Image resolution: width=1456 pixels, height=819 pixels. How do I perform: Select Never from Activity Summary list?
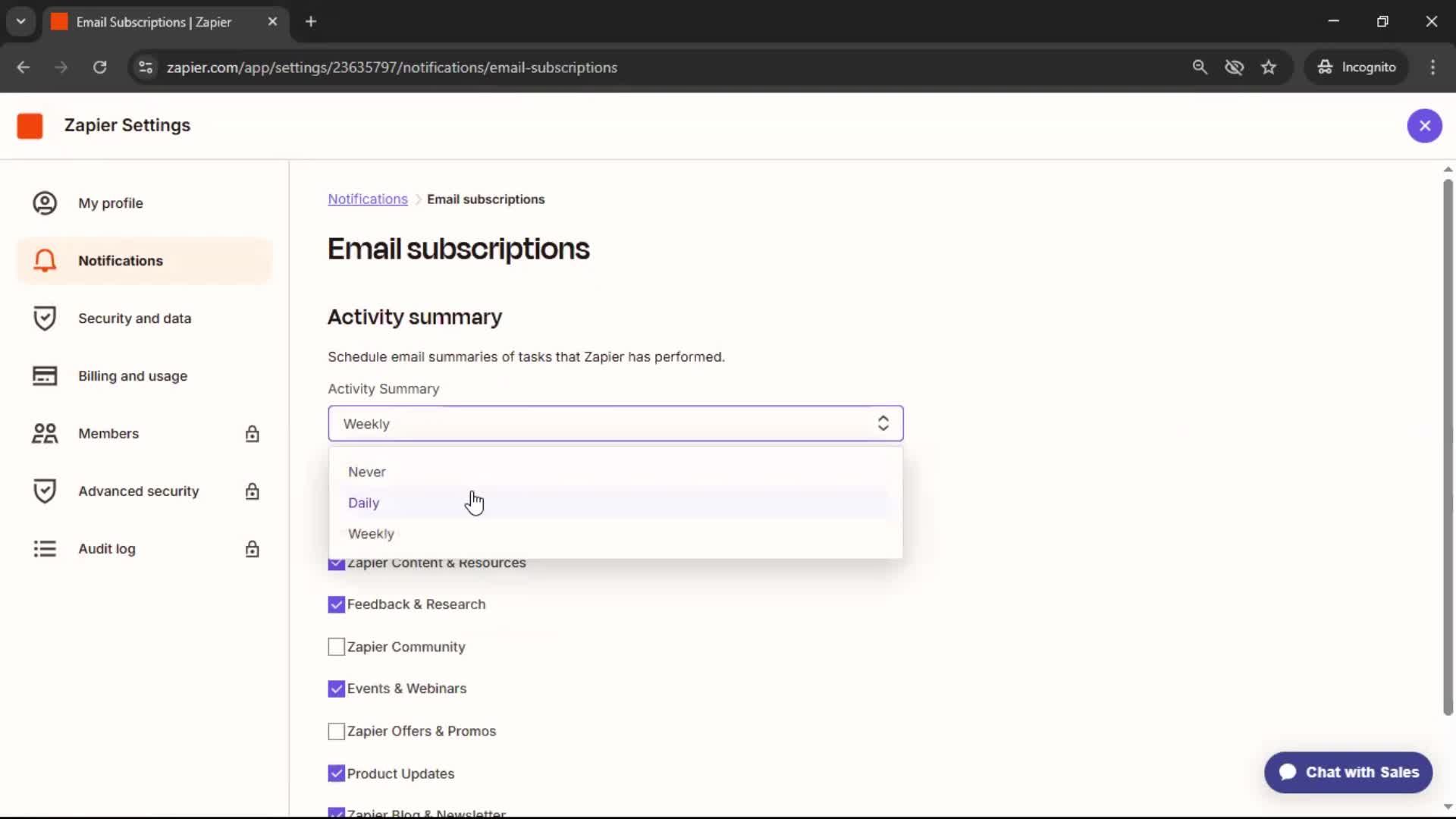tap(615, 472)
